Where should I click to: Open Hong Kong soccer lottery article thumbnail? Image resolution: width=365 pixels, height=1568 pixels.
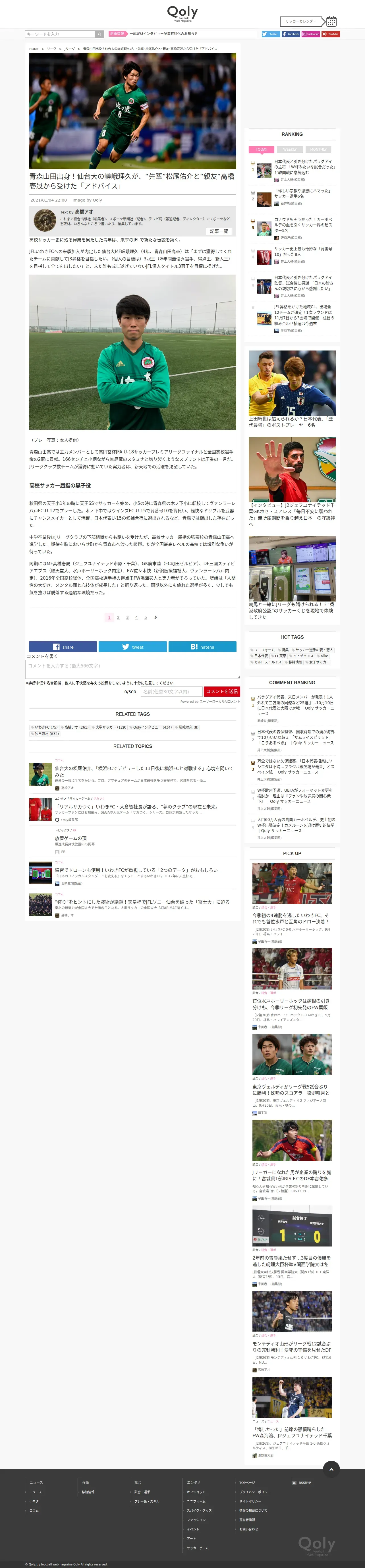click(x=292, y=569)
